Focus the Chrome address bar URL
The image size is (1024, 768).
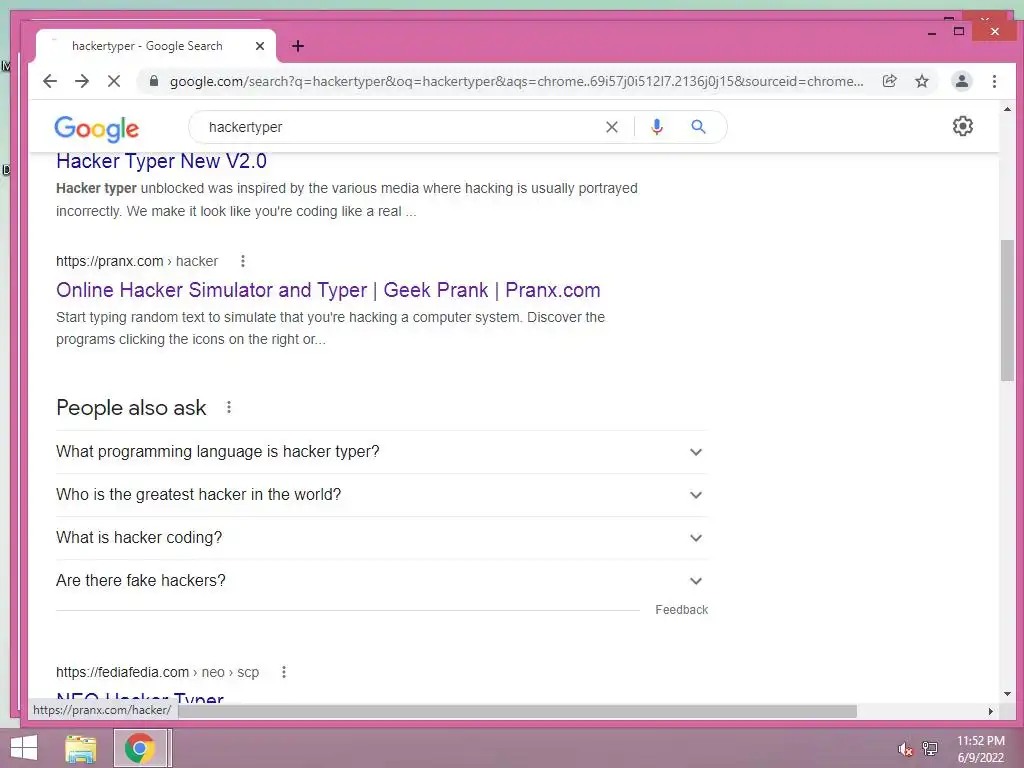click(516, 81)
